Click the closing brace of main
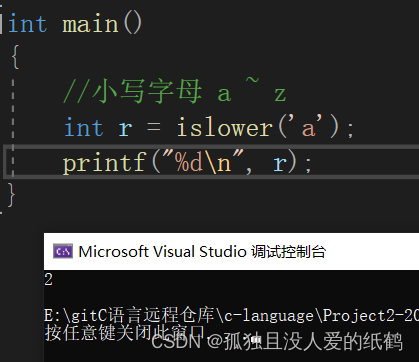 point(11,195)
